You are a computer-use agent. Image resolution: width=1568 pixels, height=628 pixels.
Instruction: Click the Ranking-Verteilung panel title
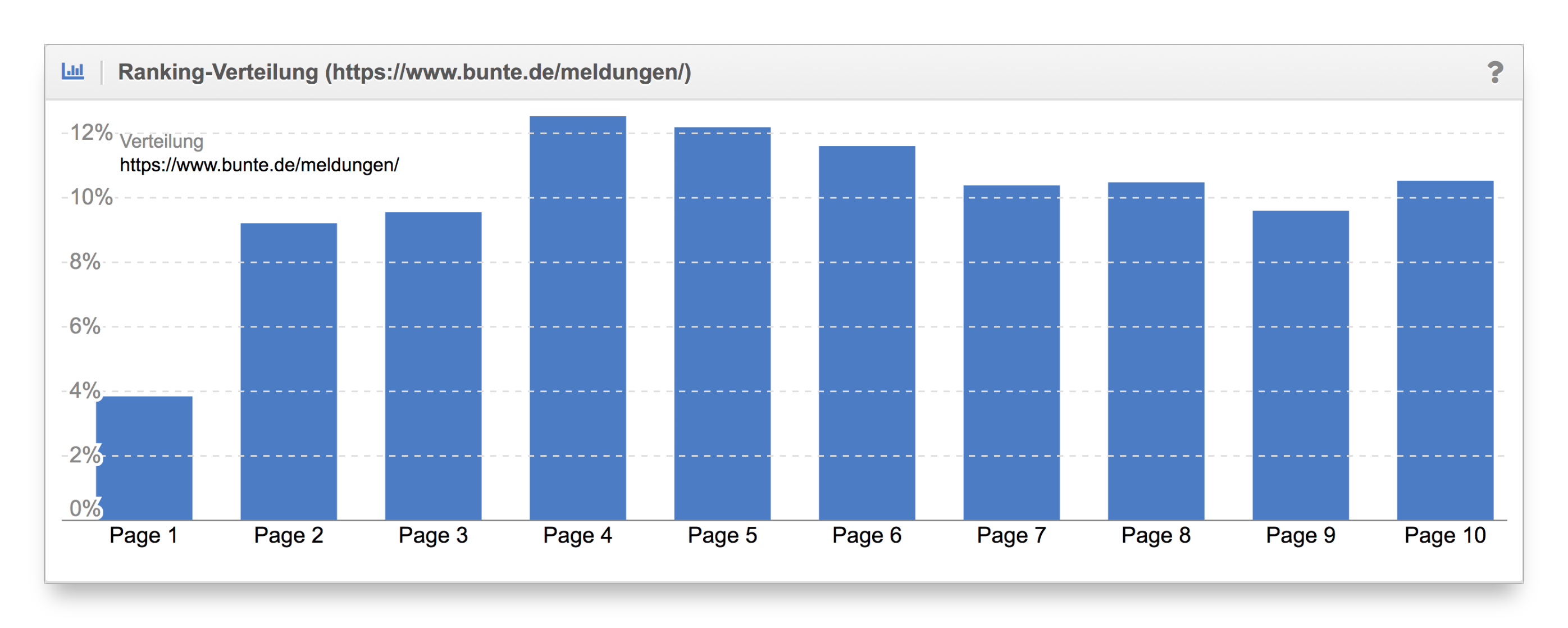coord(404,72)
